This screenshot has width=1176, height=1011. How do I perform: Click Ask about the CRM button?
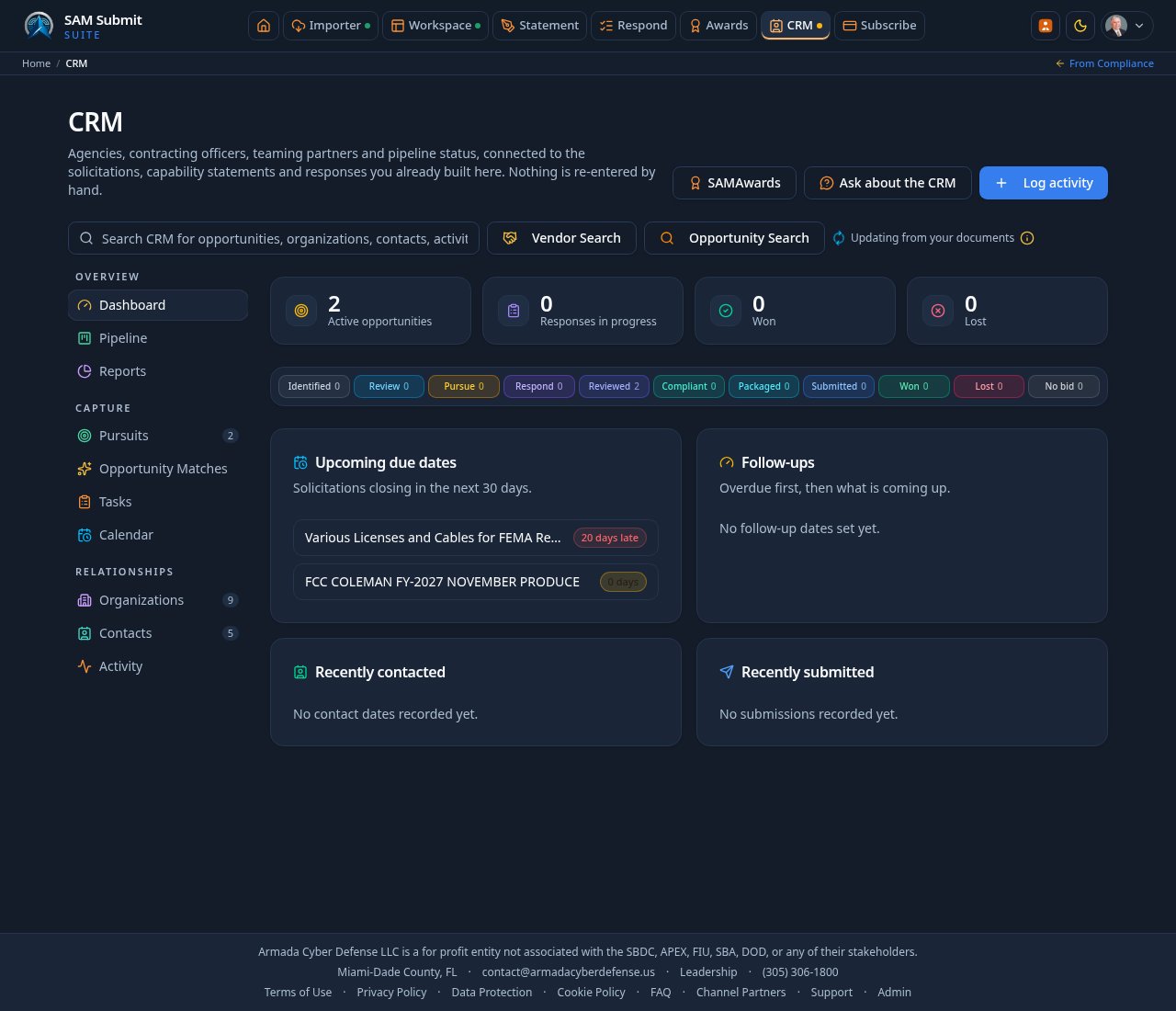[888, 183]
